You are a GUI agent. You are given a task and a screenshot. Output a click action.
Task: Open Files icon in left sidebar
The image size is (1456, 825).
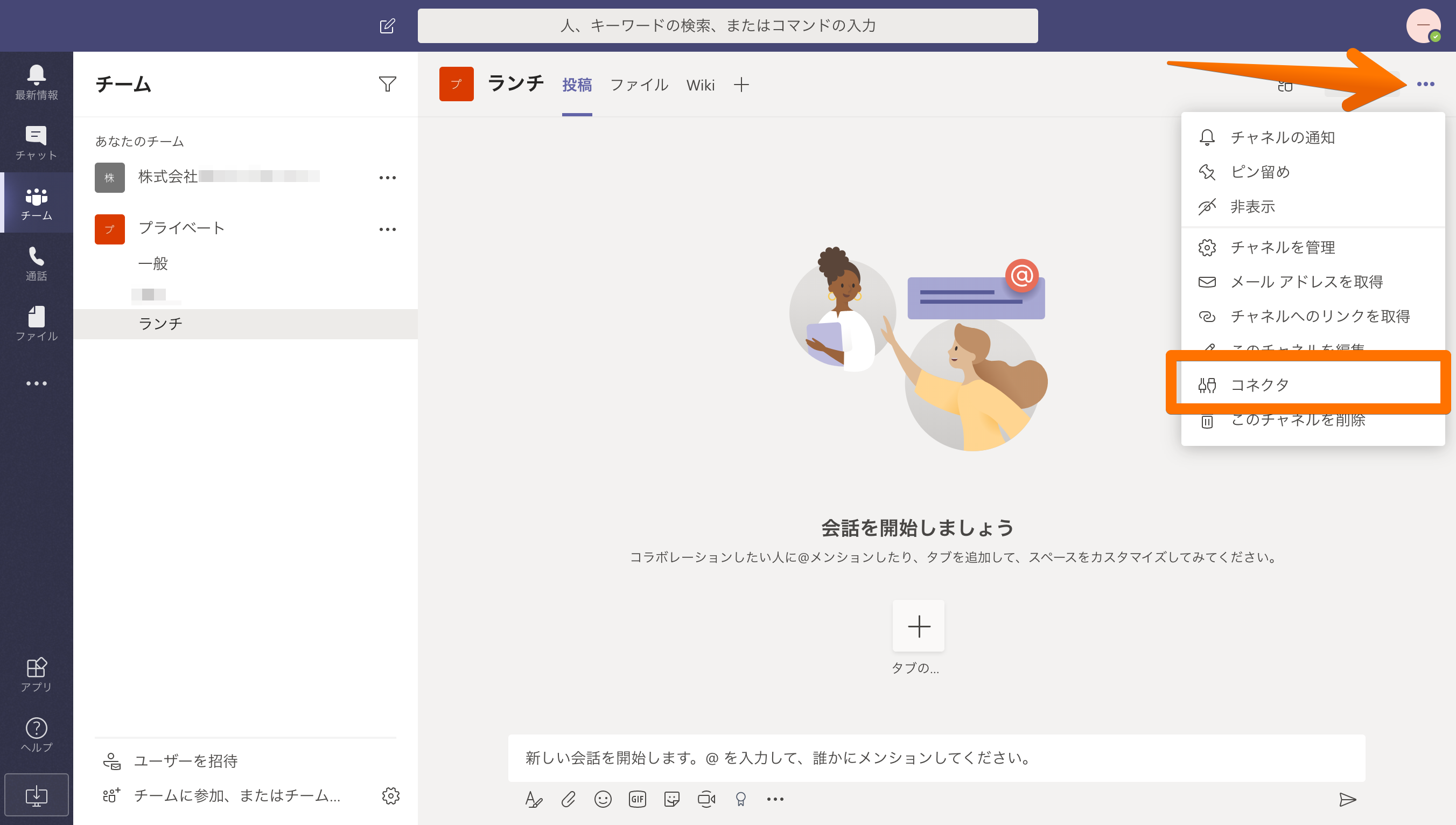tap(36, 324)
